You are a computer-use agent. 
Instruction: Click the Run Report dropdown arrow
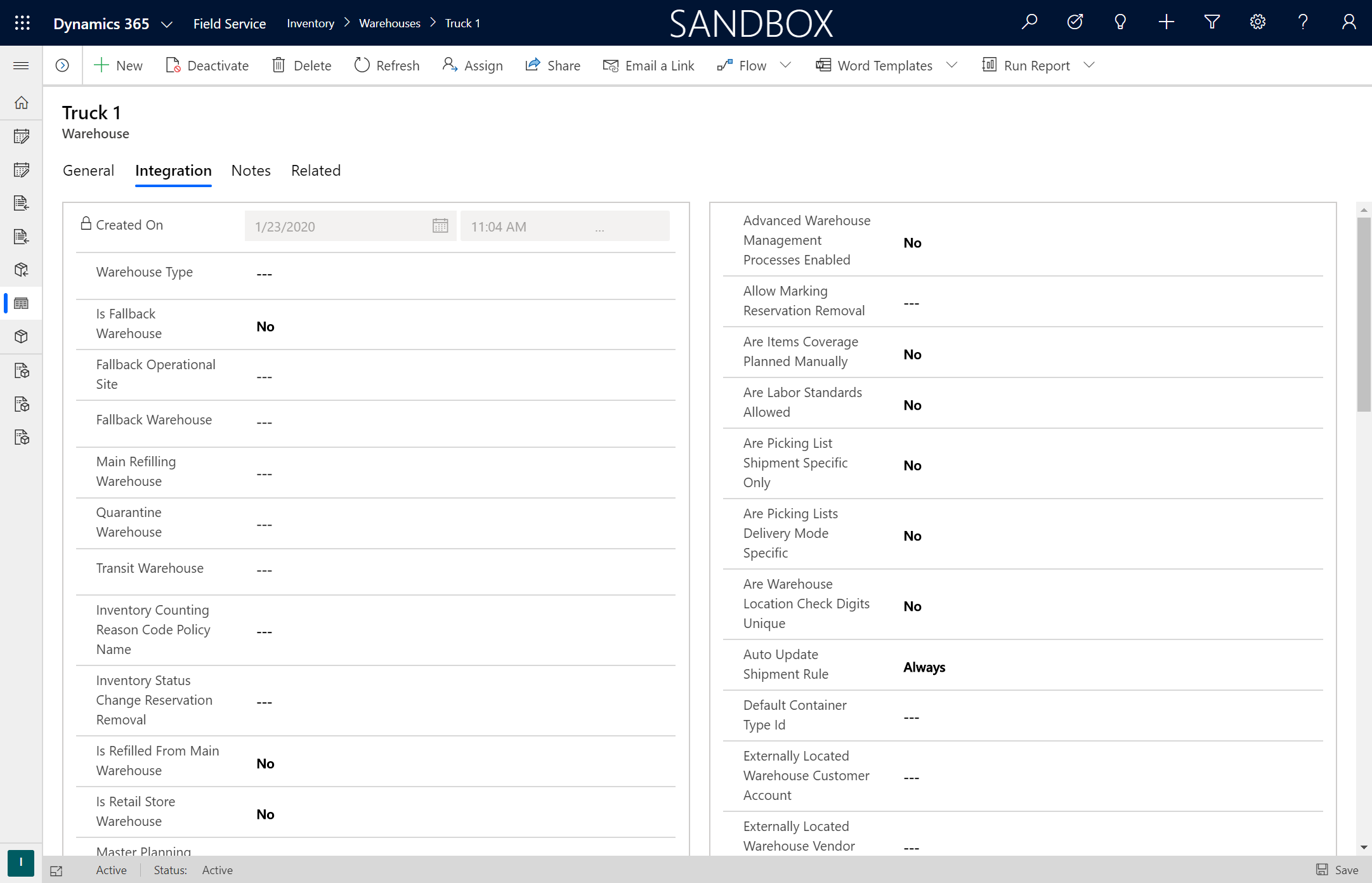point(1090,65)
